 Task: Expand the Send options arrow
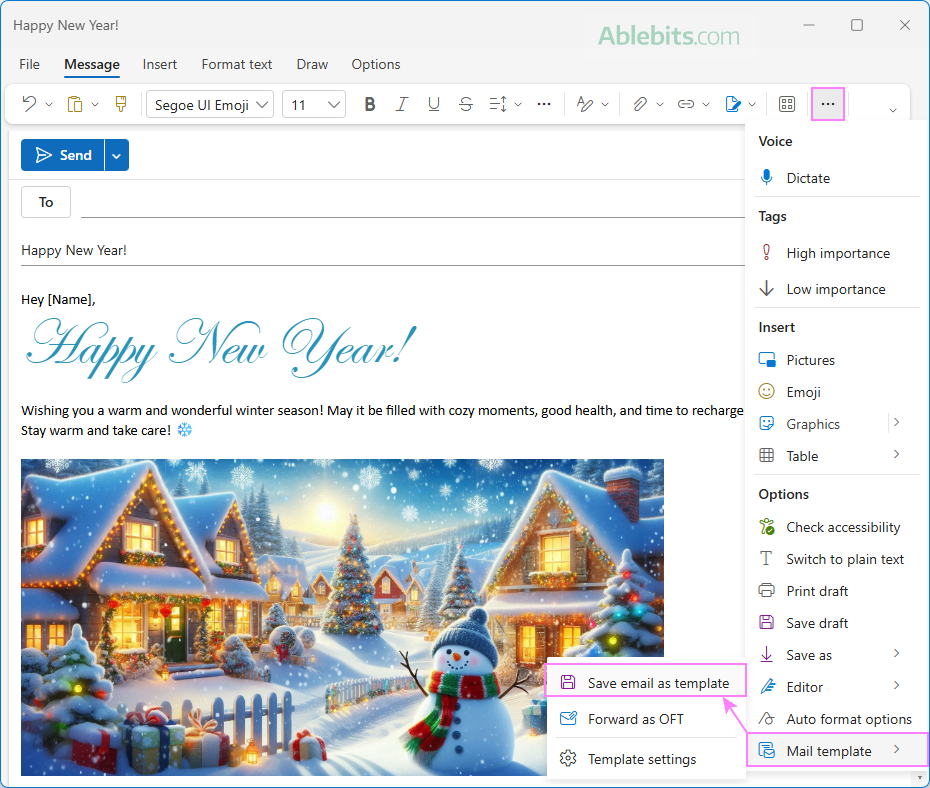pyautogui.click(x=117, y=155)
